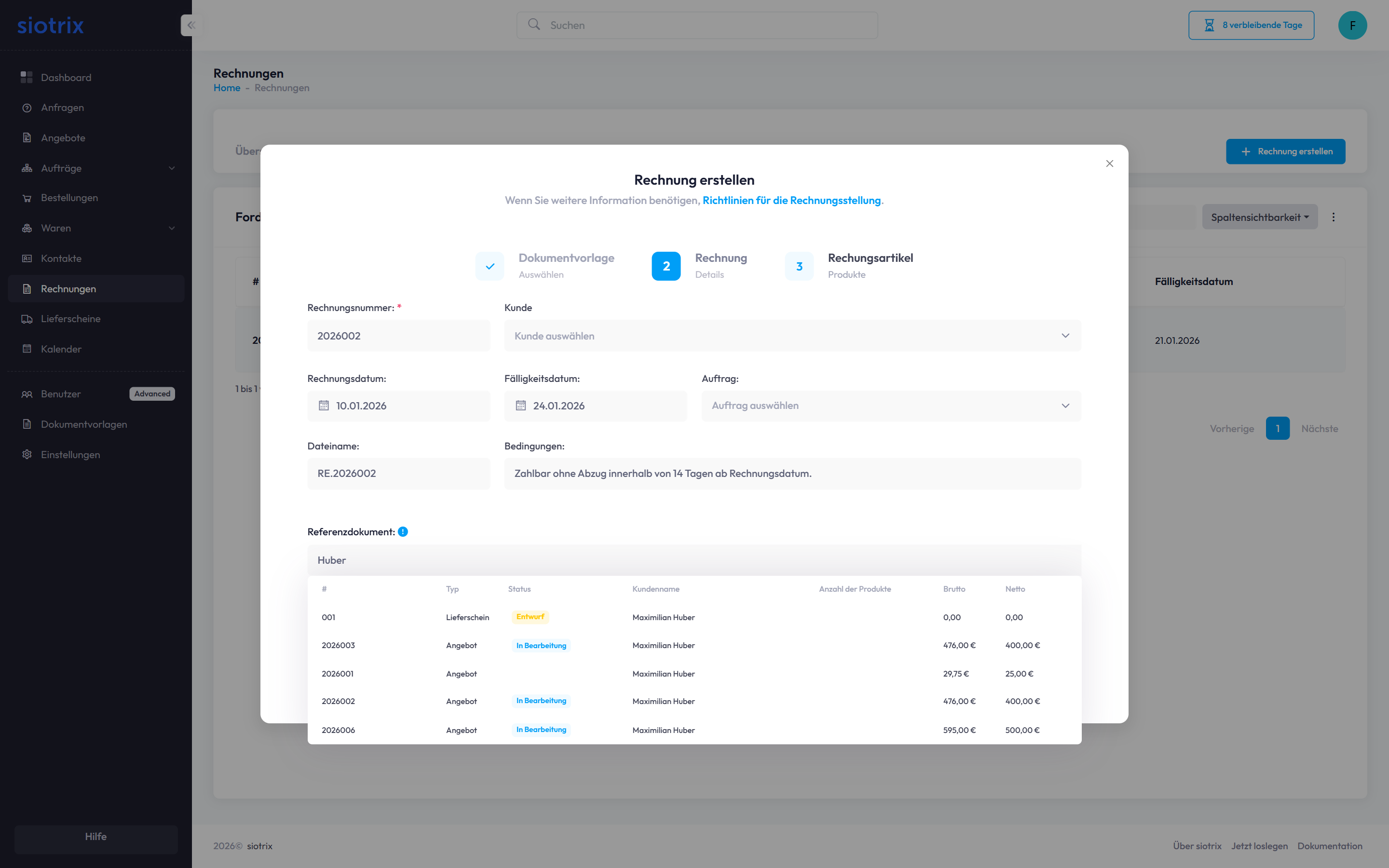Image resolution: width=1389 pixels, height=868 pixels.
Task: Go to step 3 Rechungsartikel
Action: pyautogui.click(x=799, y=266)
